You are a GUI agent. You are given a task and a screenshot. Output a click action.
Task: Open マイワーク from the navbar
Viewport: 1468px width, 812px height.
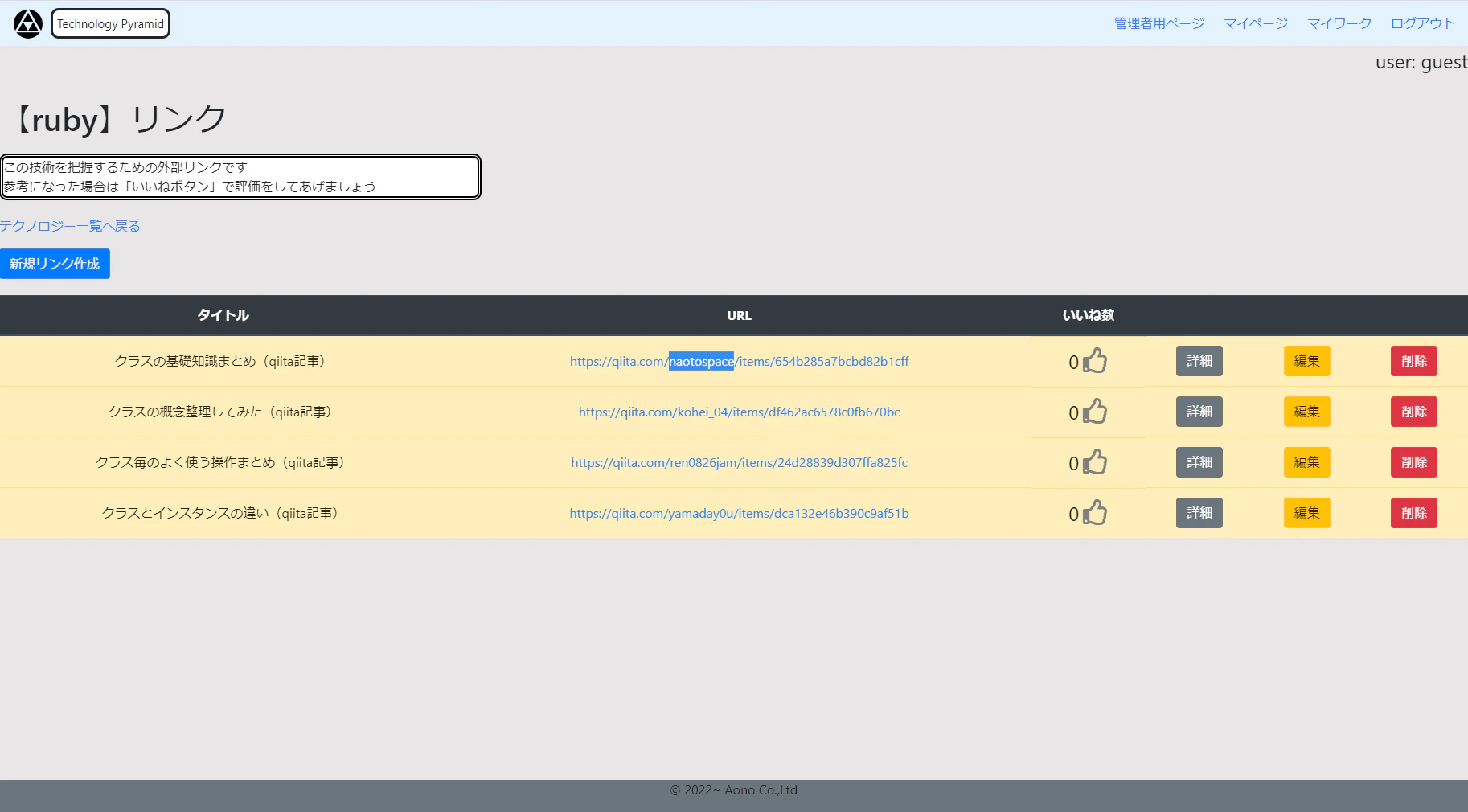tap(1339, 23)
